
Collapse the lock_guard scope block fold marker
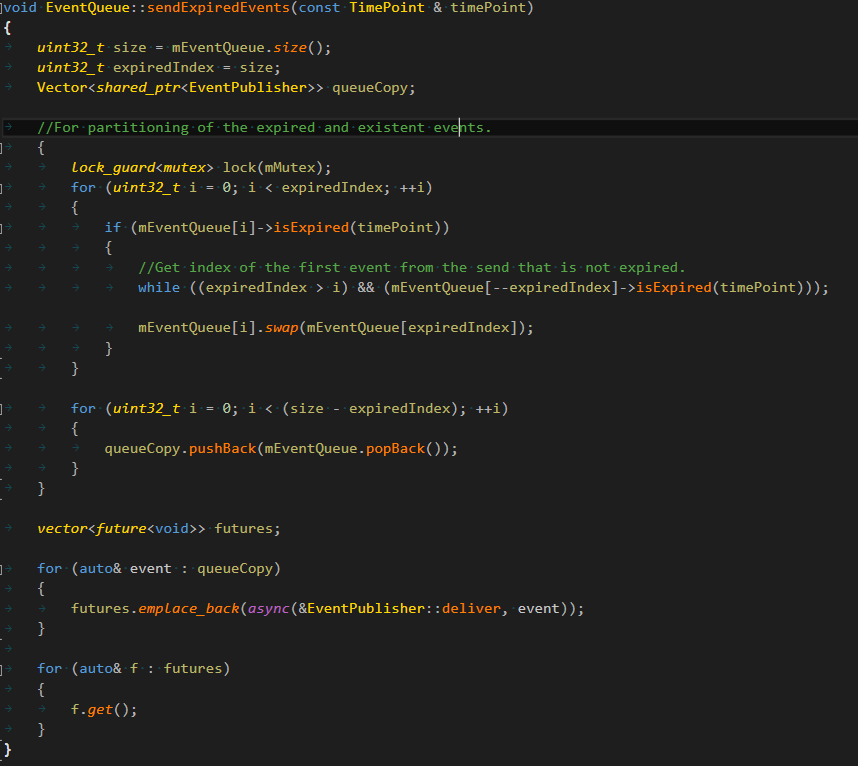point(3,148)
